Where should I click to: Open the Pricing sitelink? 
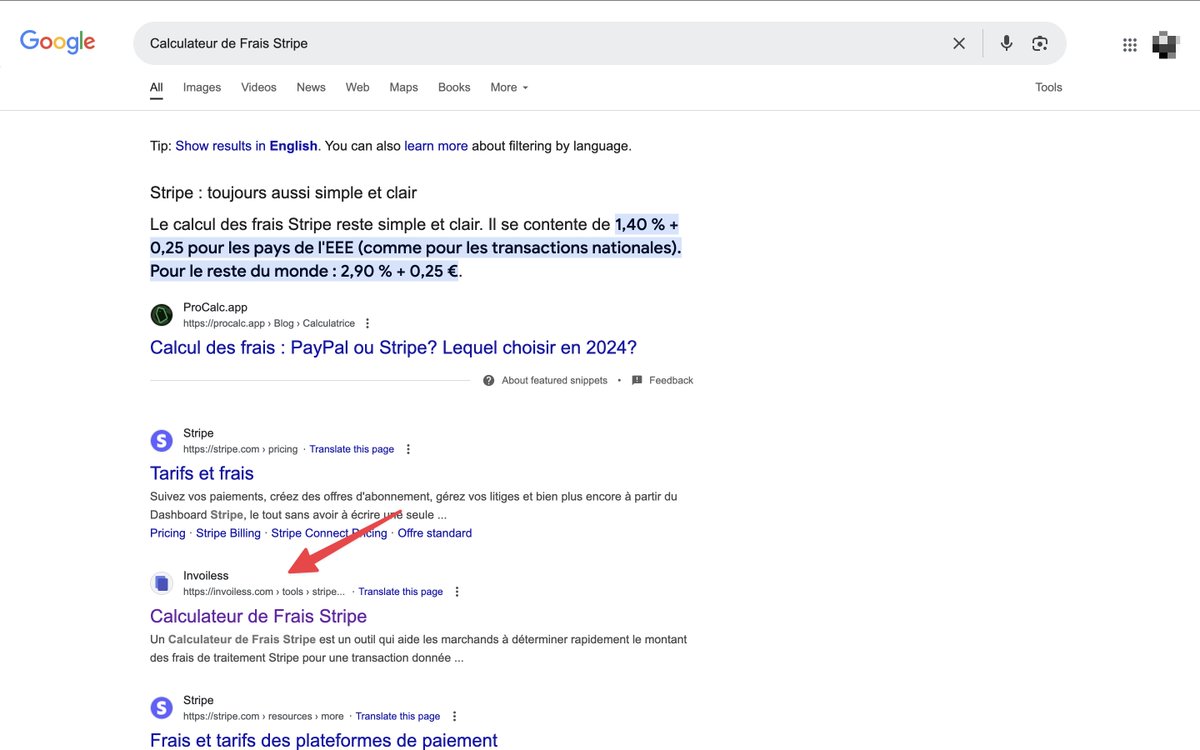[168, 533]
